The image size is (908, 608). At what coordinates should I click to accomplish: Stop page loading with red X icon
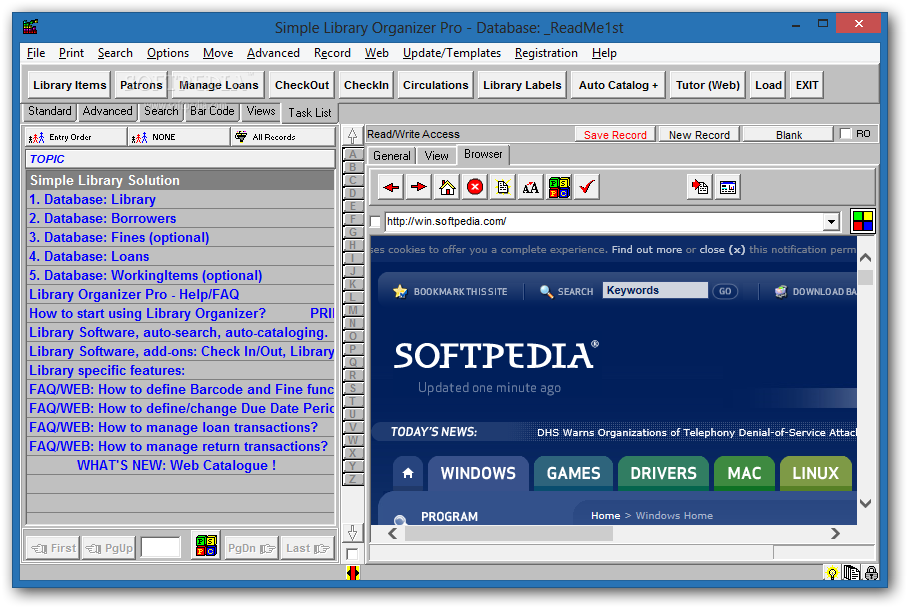click(475, 187)
